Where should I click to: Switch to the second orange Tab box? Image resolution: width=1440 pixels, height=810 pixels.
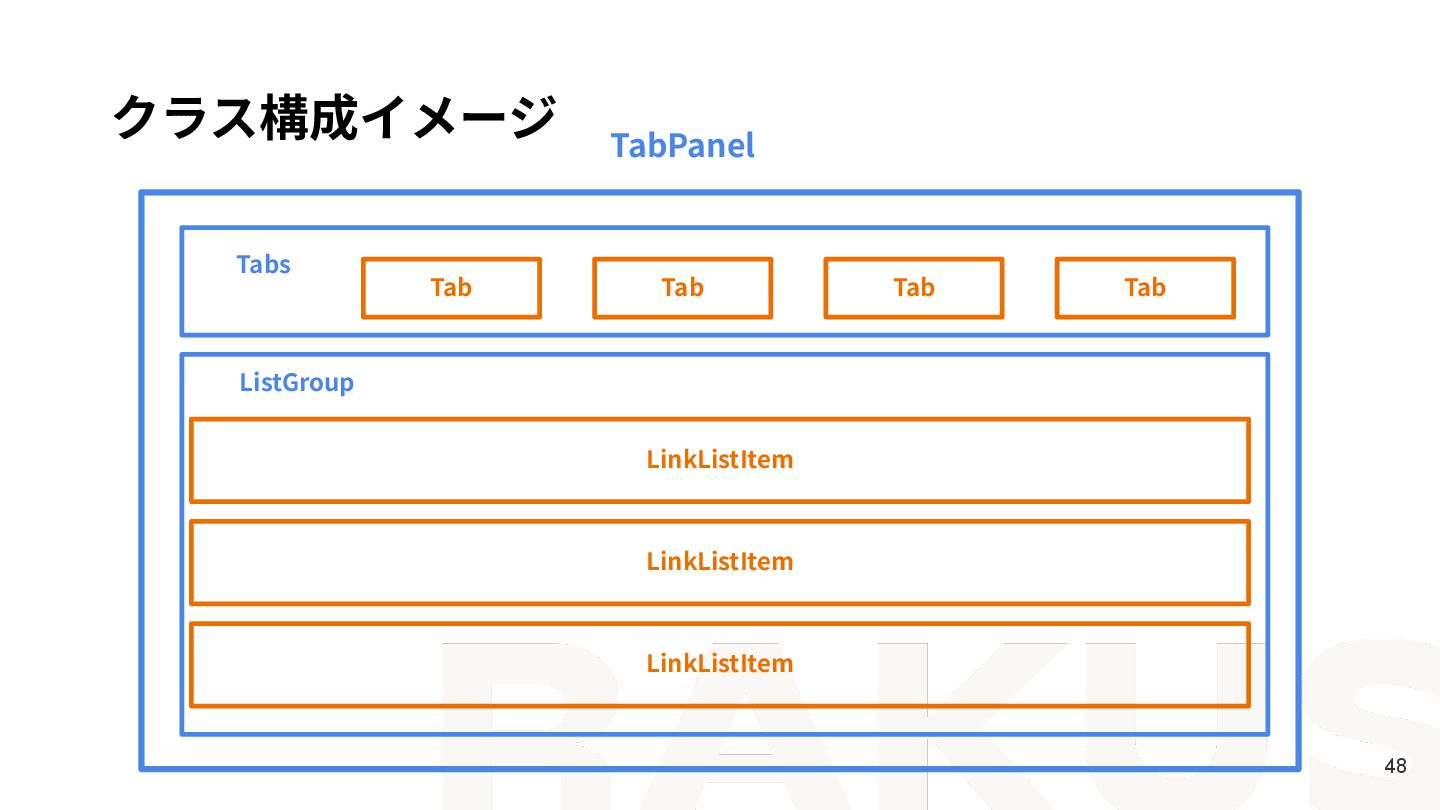(682, 288)
